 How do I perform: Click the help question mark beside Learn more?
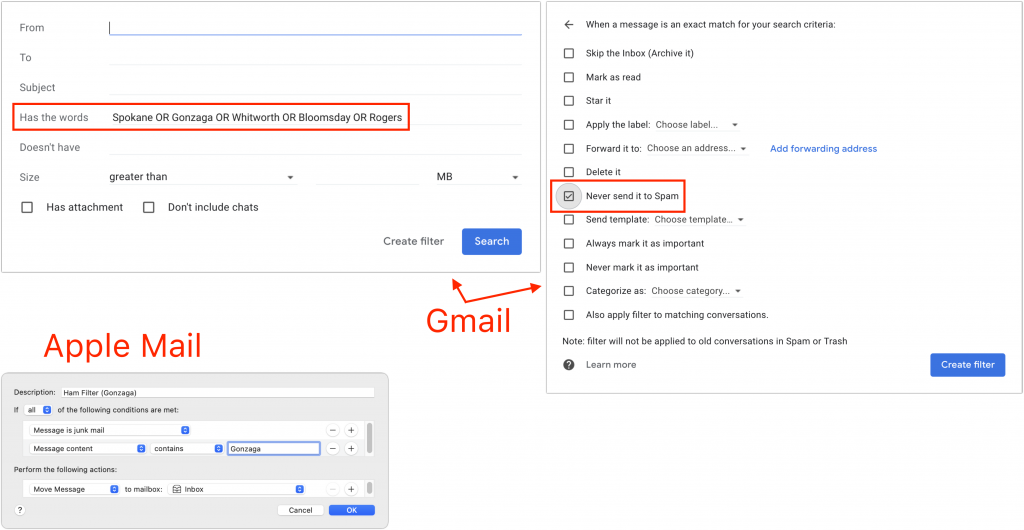569,365
